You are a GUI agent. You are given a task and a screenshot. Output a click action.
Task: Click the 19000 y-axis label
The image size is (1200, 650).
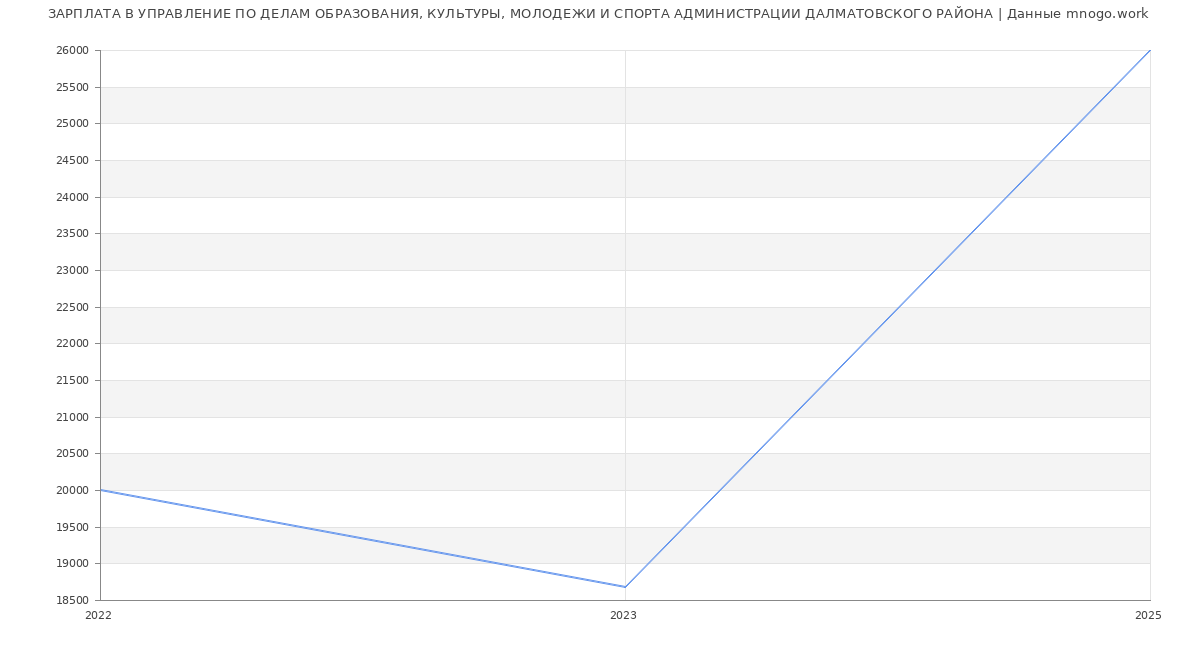pyautogui.click(x=74, y=564)
